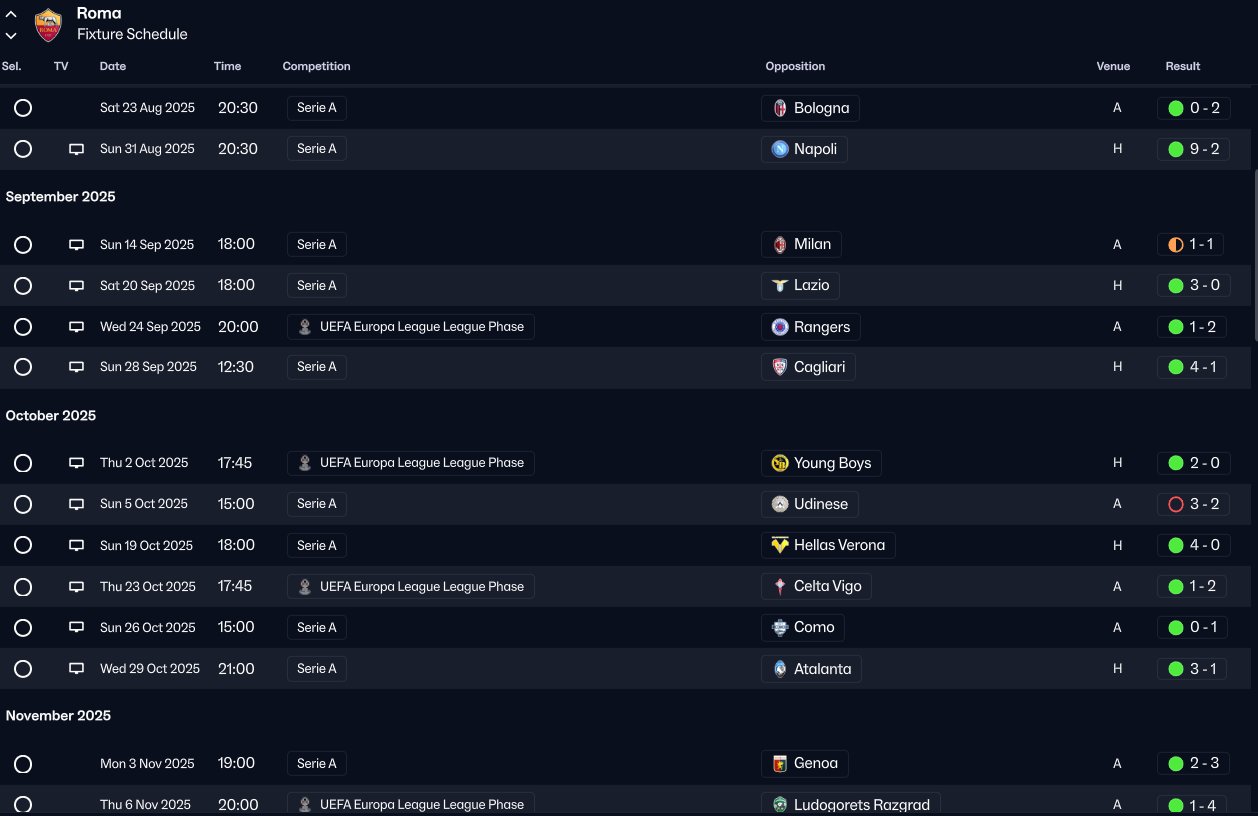1258x816 pixels.
Task: Click the TV icon on the Udinese row
Action: coord(76,504)
